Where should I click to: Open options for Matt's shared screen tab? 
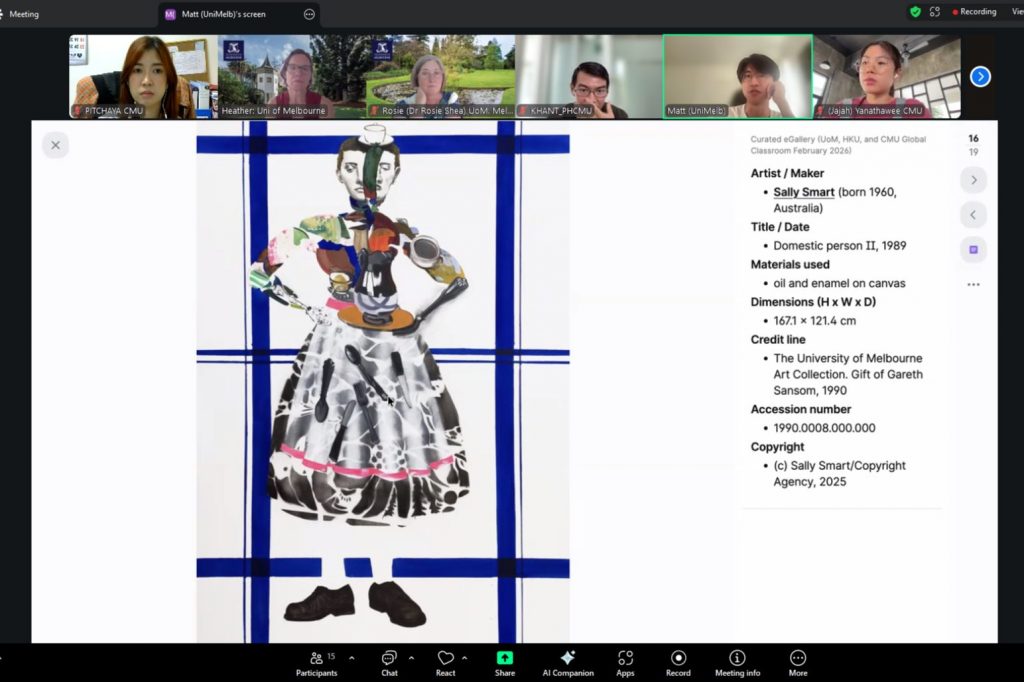(x=309, y=14)
